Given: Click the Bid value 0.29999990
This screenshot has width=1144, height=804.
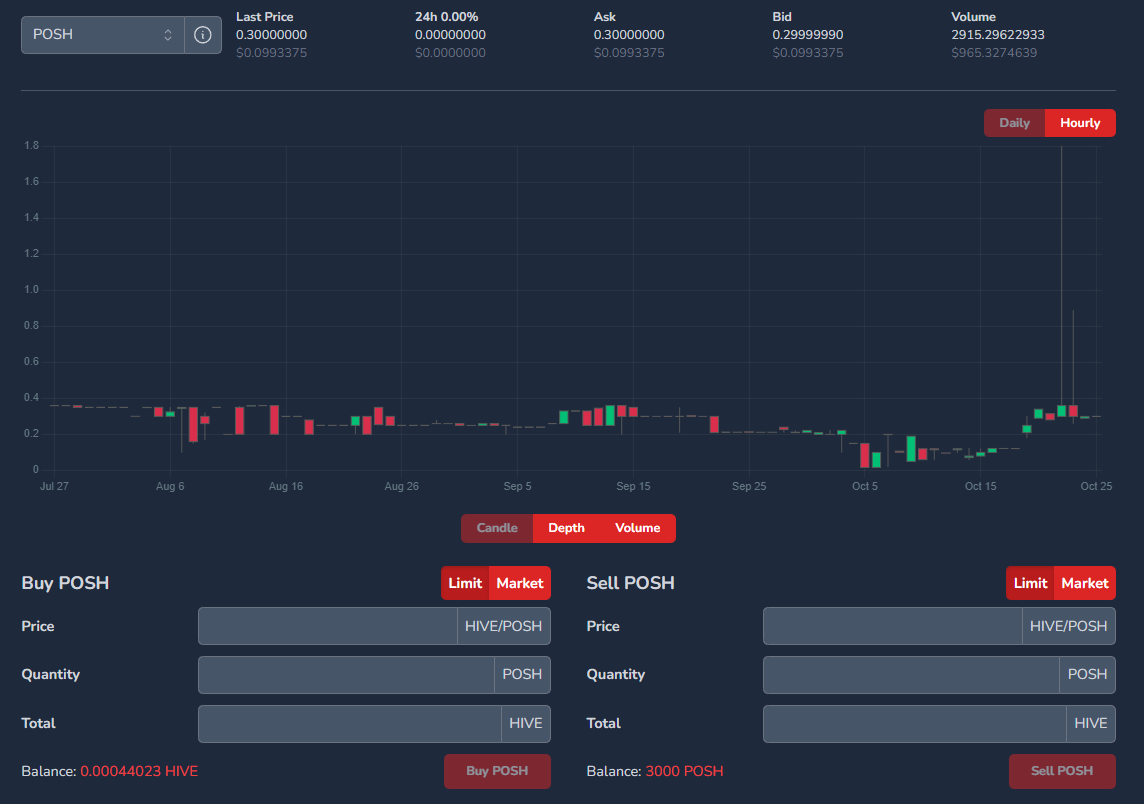Looking at the screenshot, I should pos(808,34).
